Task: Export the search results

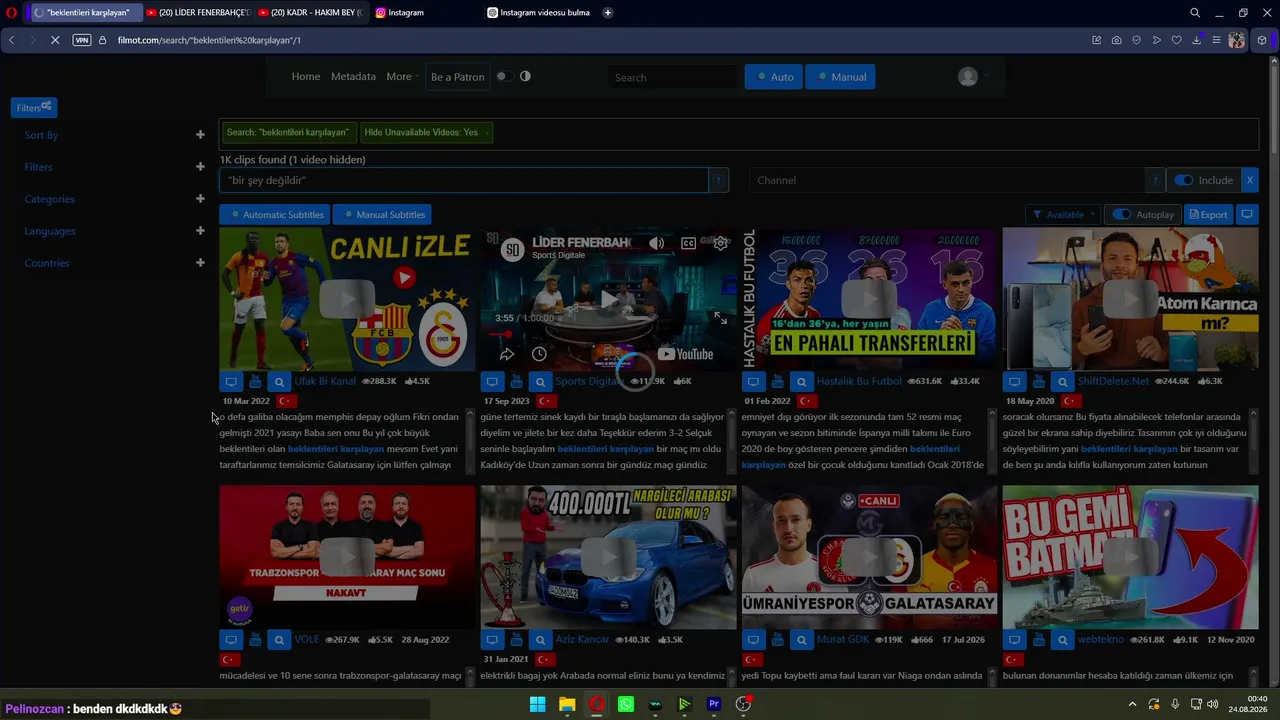Action: click(1208, 214)
